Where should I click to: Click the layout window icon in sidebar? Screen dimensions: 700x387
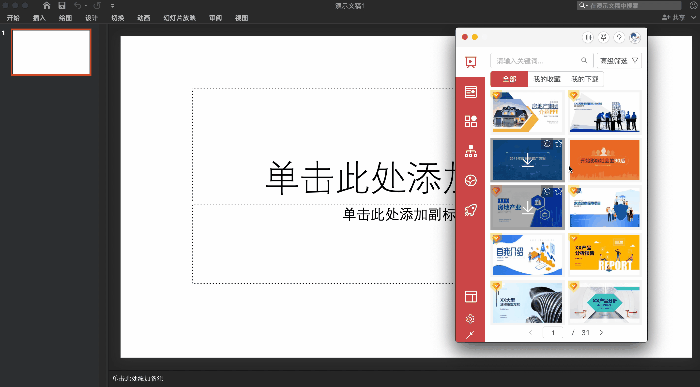pyautogui.click(x=471, y=296)
